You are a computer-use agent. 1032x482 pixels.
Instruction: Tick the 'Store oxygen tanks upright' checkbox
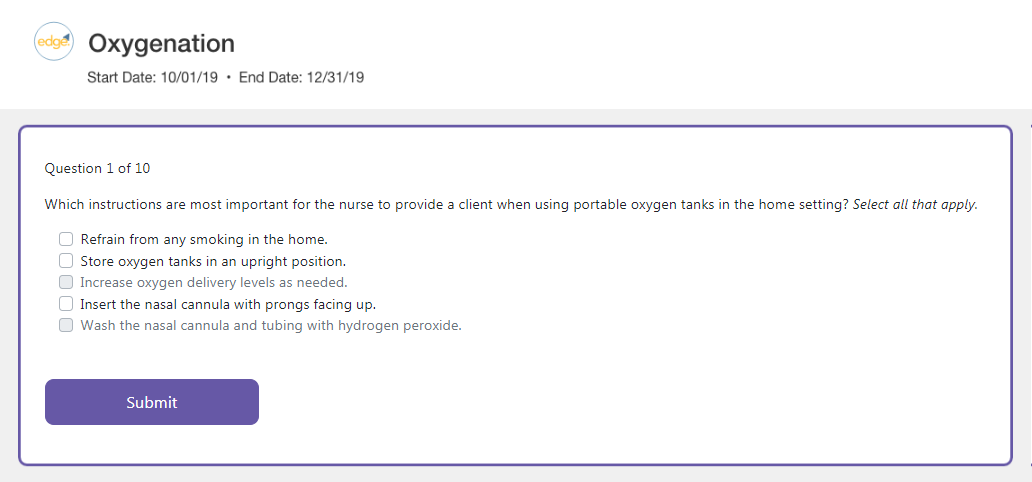[x=66, y=261]
